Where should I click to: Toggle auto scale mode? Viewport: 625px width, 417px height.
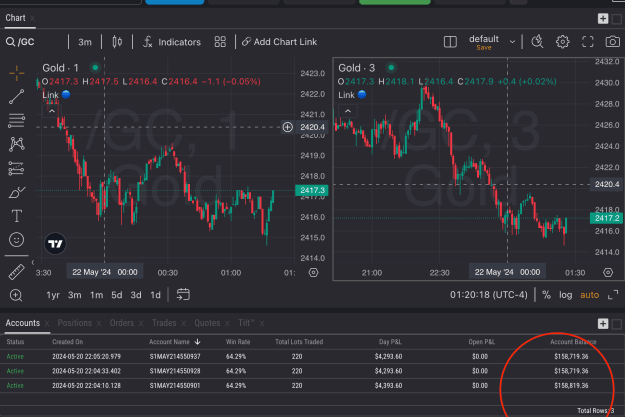point(590,295)
